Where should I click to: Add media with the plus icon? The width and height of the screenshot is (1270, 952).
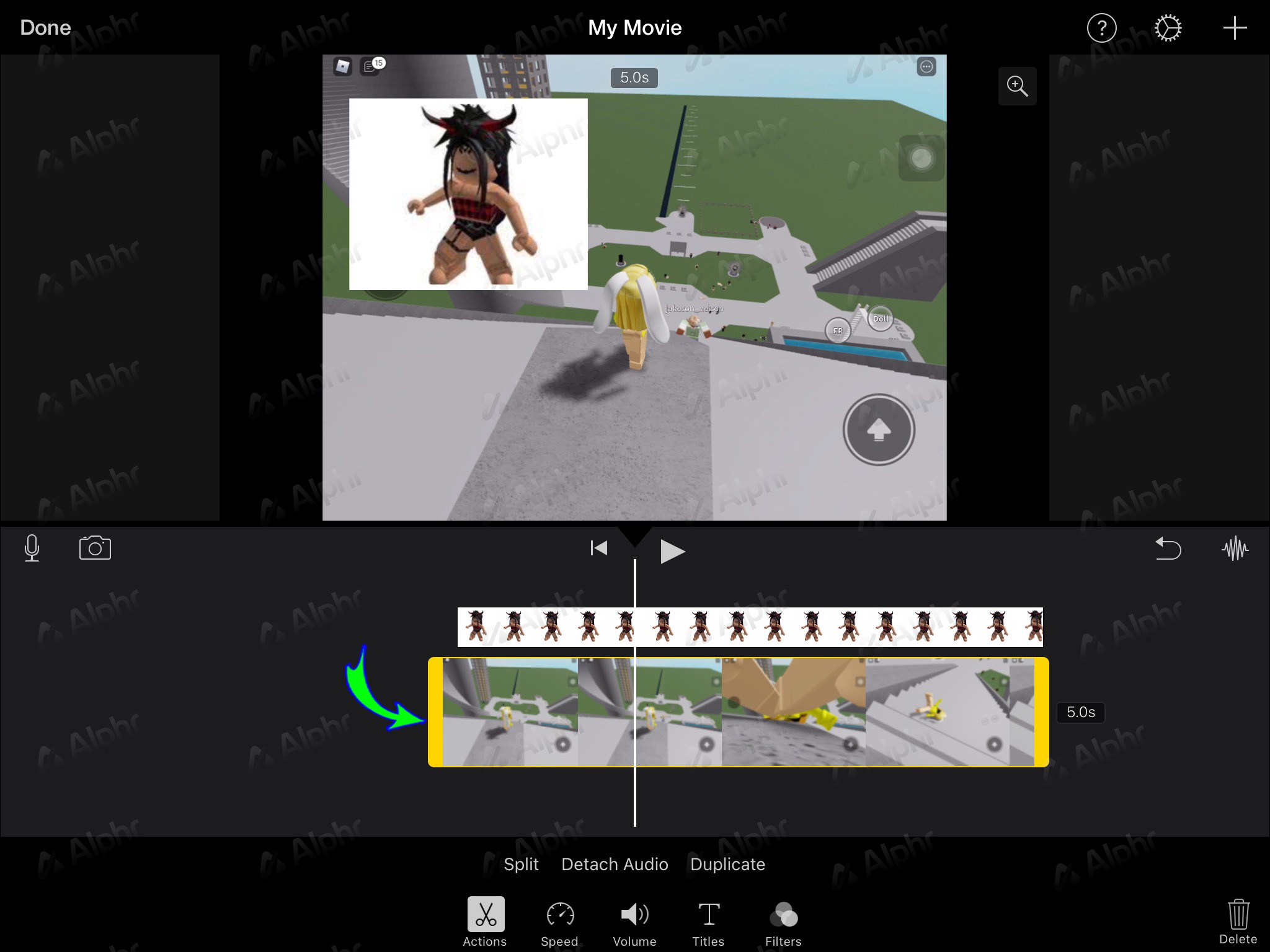pos(1235,28)
